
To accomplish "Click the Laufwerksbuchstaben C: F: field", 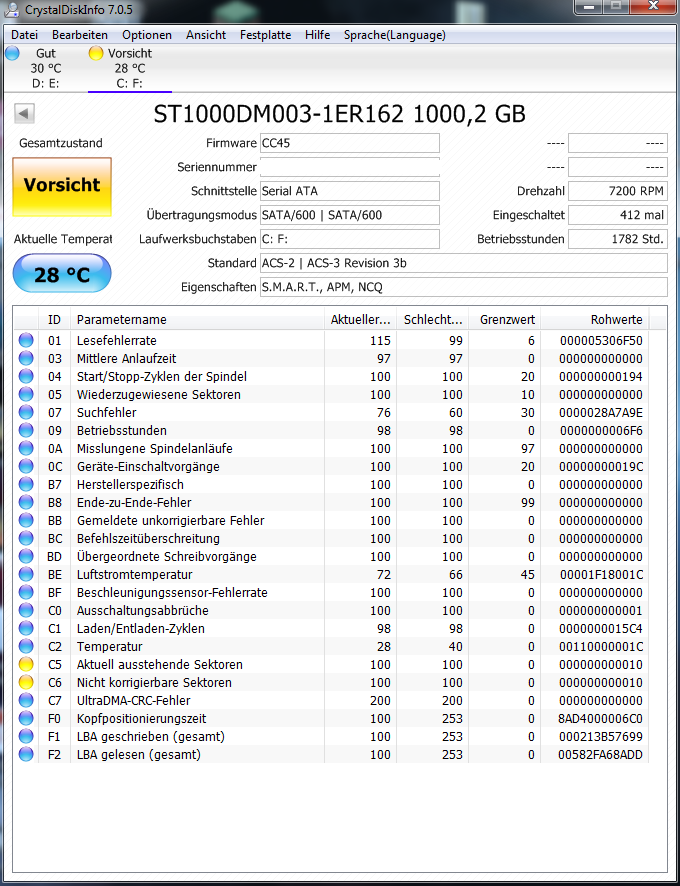I will pos(349,239).
